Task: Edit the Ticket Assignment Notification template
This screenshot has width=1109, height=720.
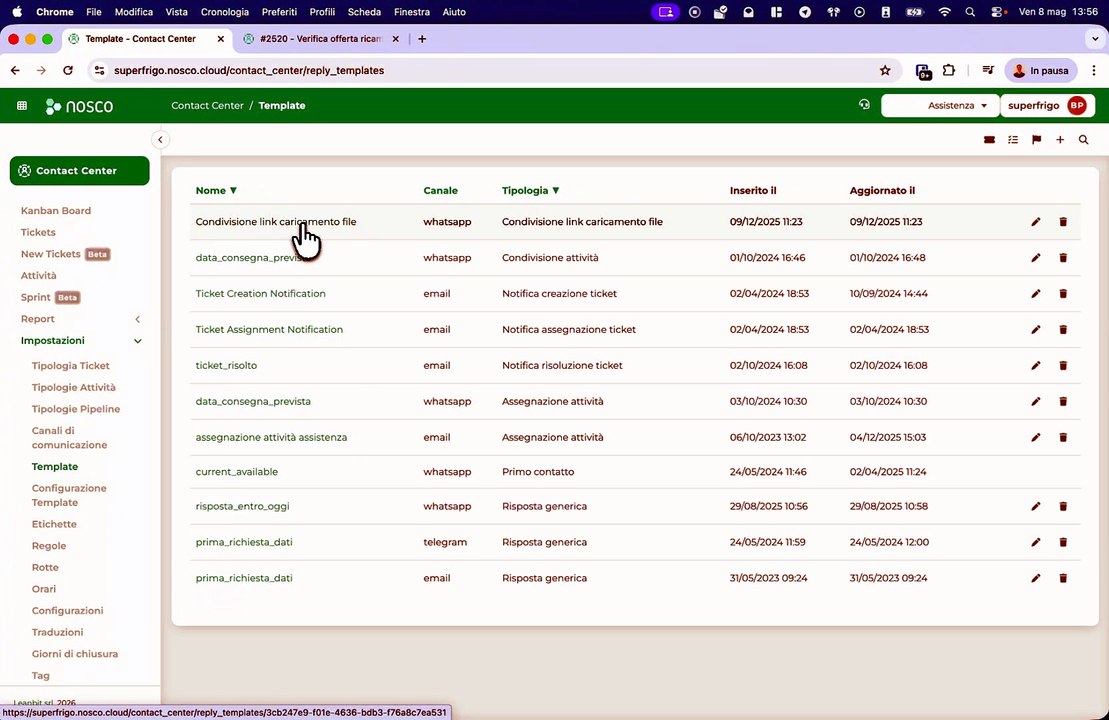Action: [x=1035, y=330]
